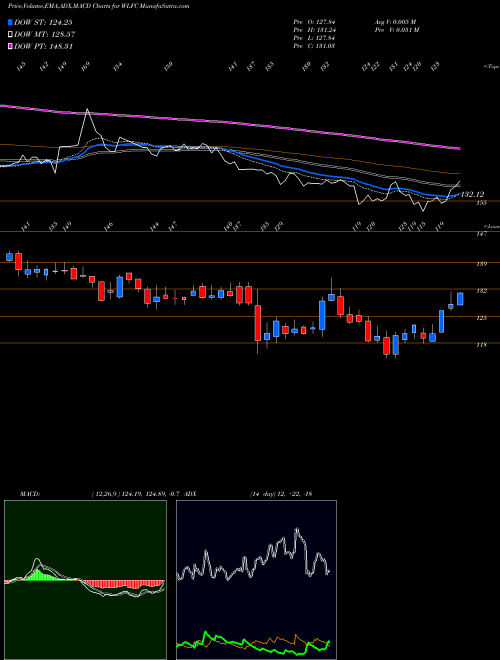Image resolution: width=500 pixels, height=660 pixels.
Task: Click the 'Pre L: 127.84' low value
Action: coord(314,38)
